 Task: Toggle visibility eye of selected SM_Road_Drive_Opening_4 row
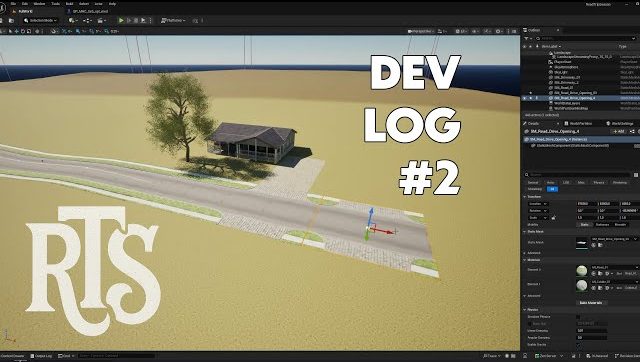(524, 98)
